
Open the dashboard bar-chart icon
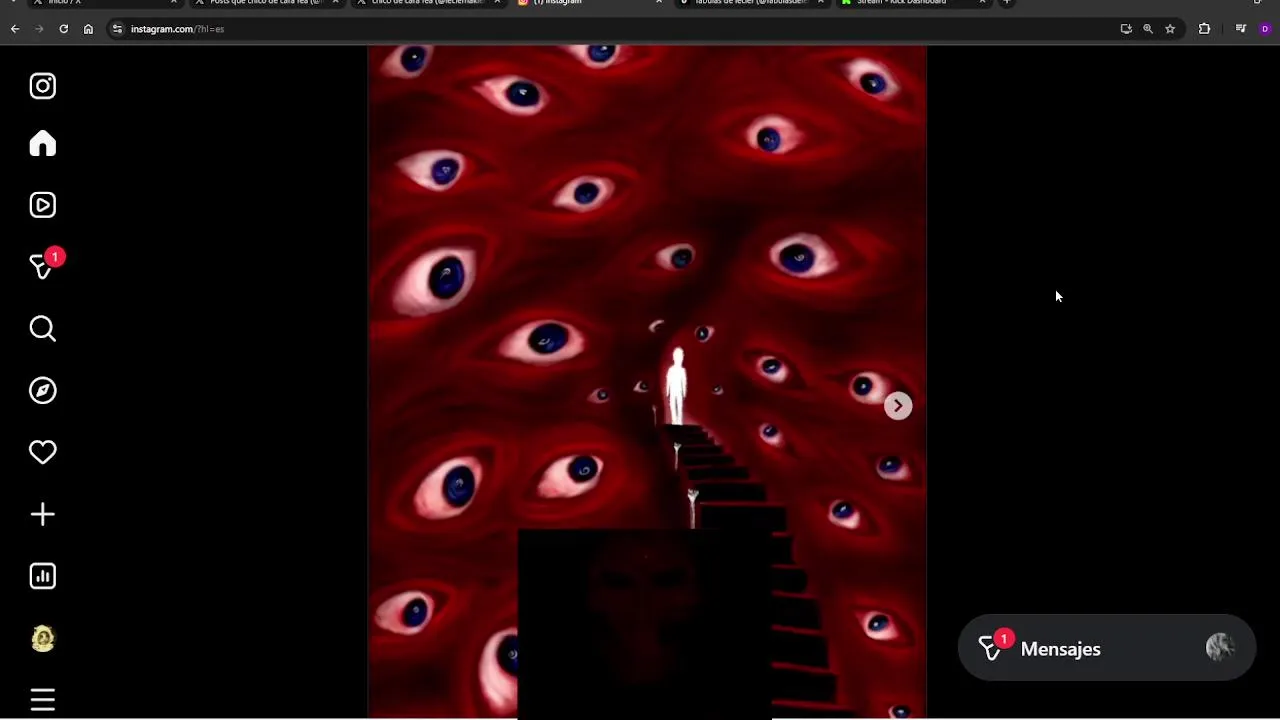(43, 576)
